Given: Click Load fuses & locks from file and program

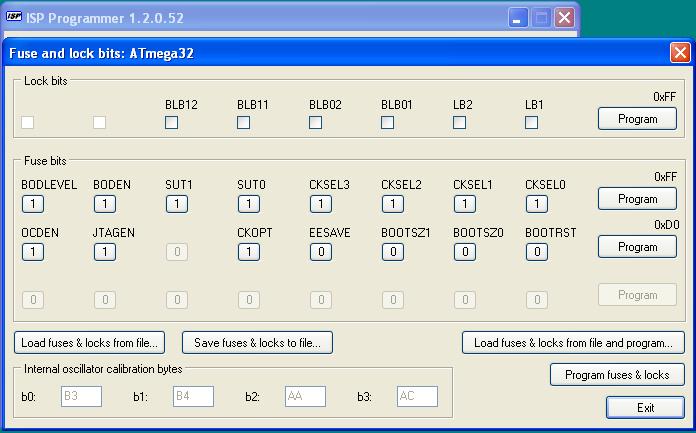Looking at the screenshot, I should (573, 342).
